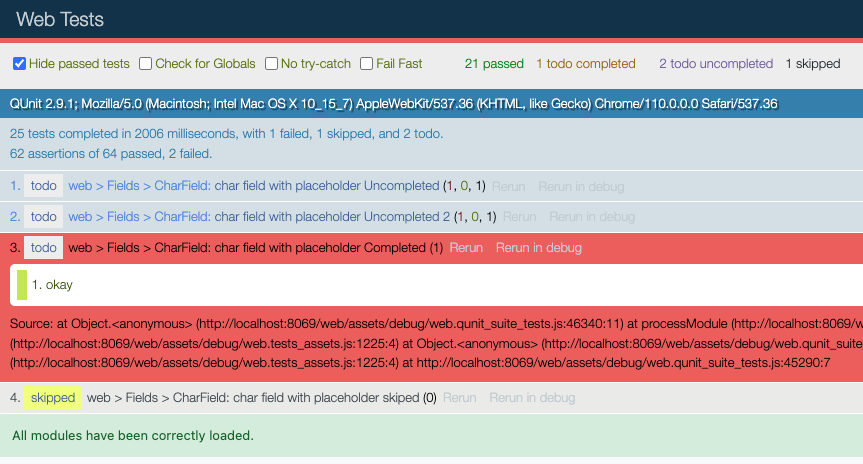Click Rerun in debug for test 3

[539, 248]
